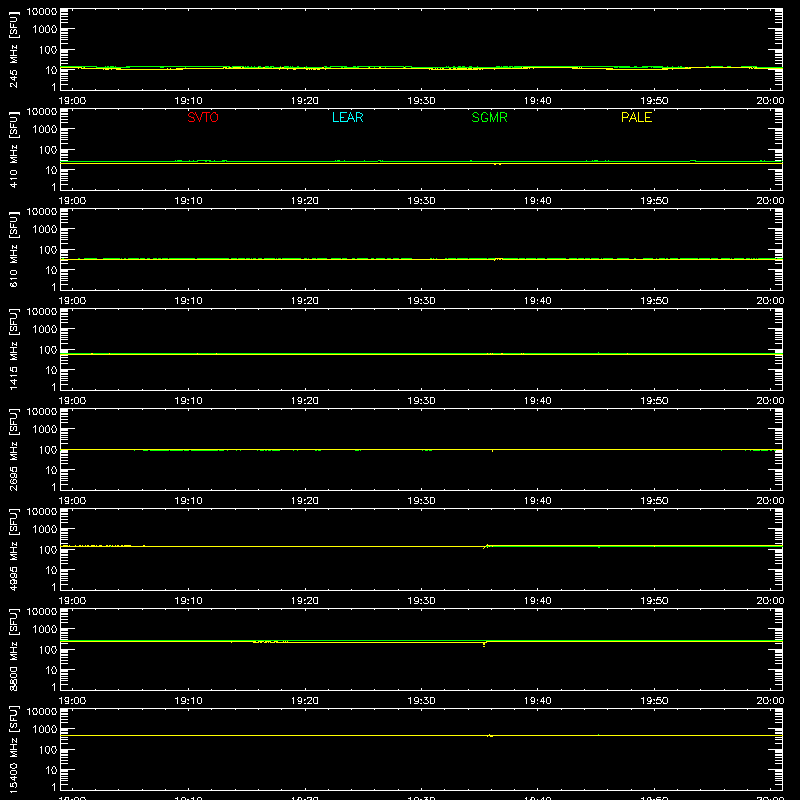Click the 1000 y-axis value of 15400 MHz plot
800x800 pixels.
(x=45, y=730)
